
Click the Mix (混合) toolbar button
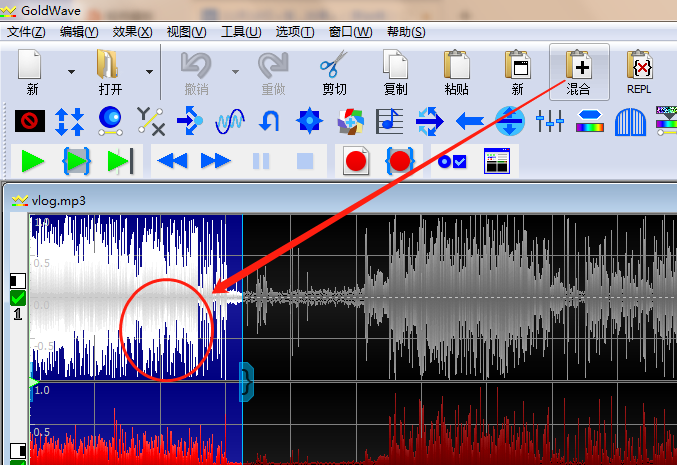point(579,73)
